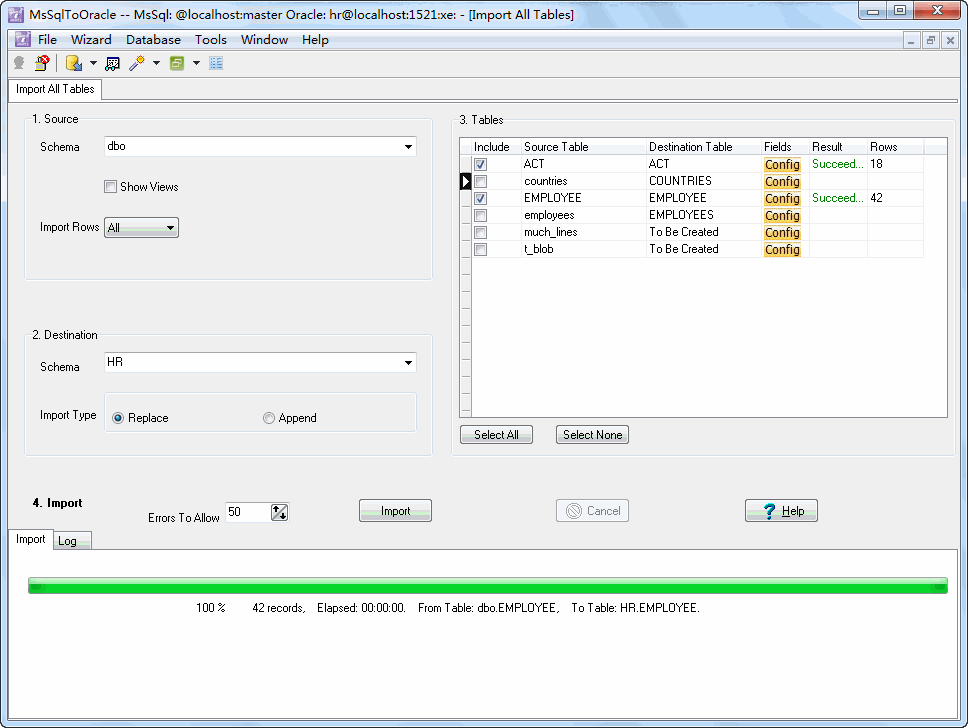
Task: Click the disabled Cancel button
Action: pos(592,511)
